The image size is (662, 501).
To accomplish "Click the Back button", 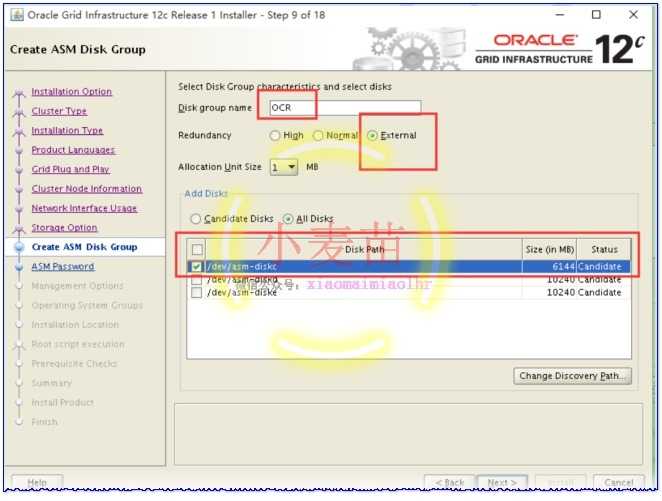I will tap(450, 482).
